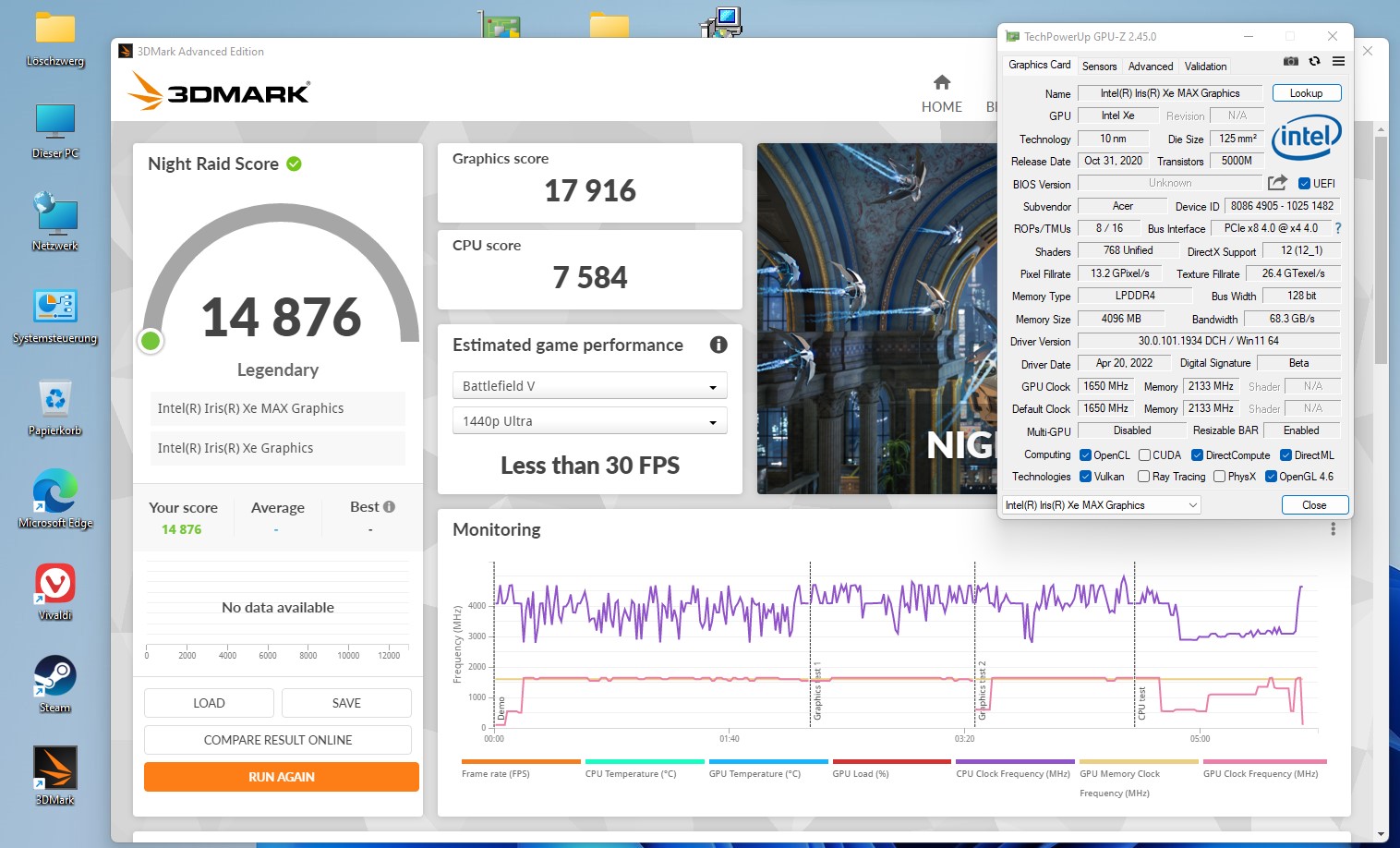The height and width of the screenshot is (848, 1400).
Task: Launch Vivaldi browser from desktop
Action: pyautogui.click(x=55, y=591)
